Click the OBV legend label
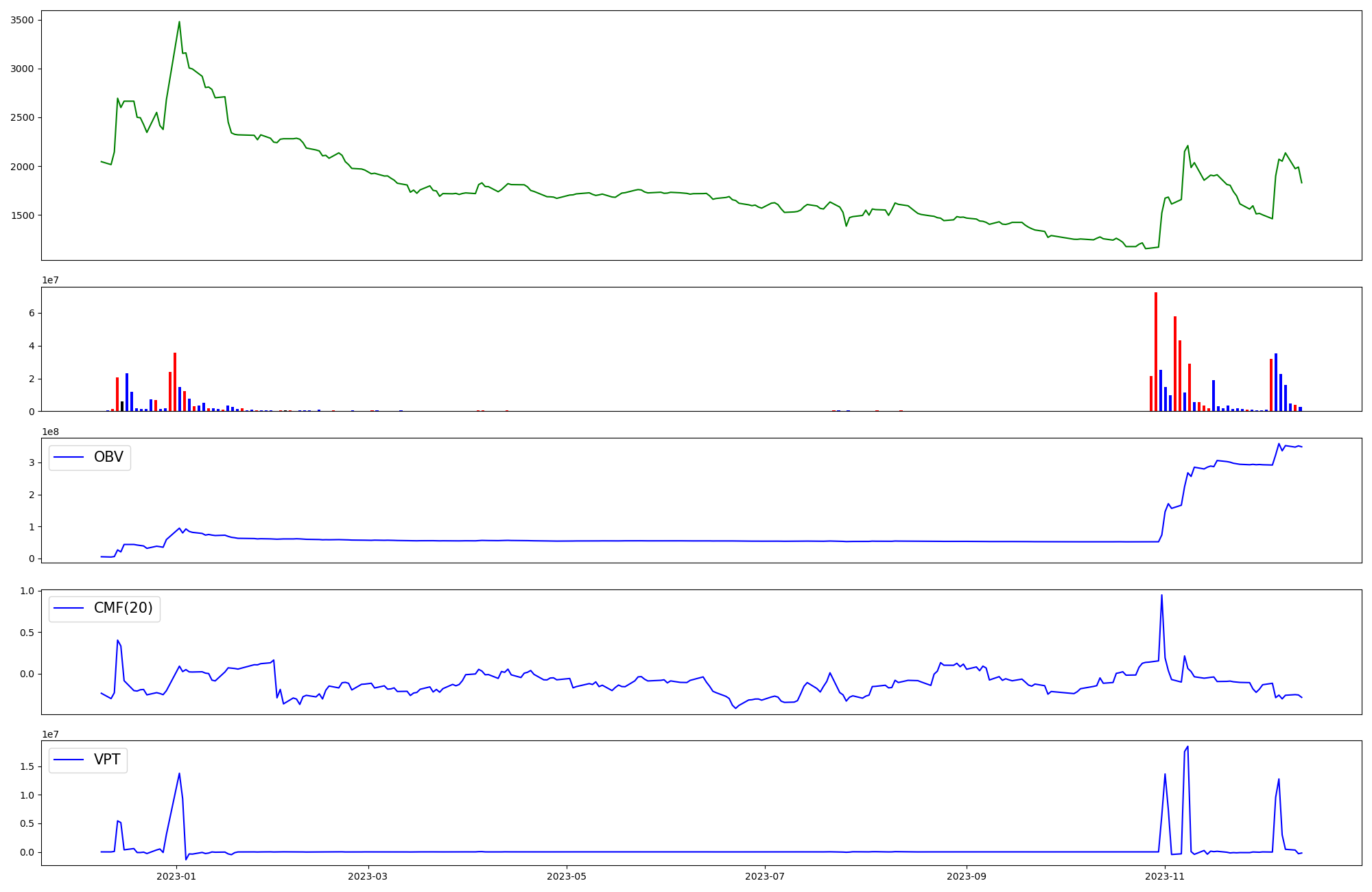 click(108, 457)
